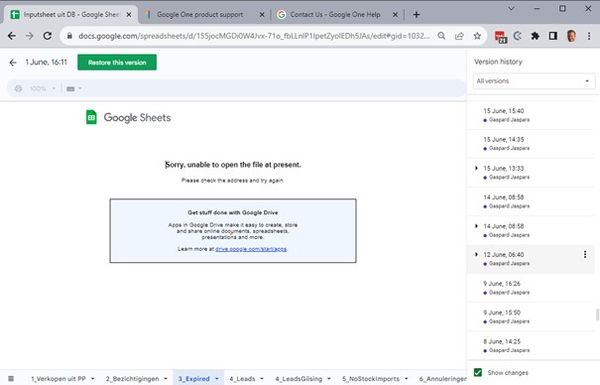Click the lock icon in address bar
Viewport: 600px width, 385px height.
point(69,36)
